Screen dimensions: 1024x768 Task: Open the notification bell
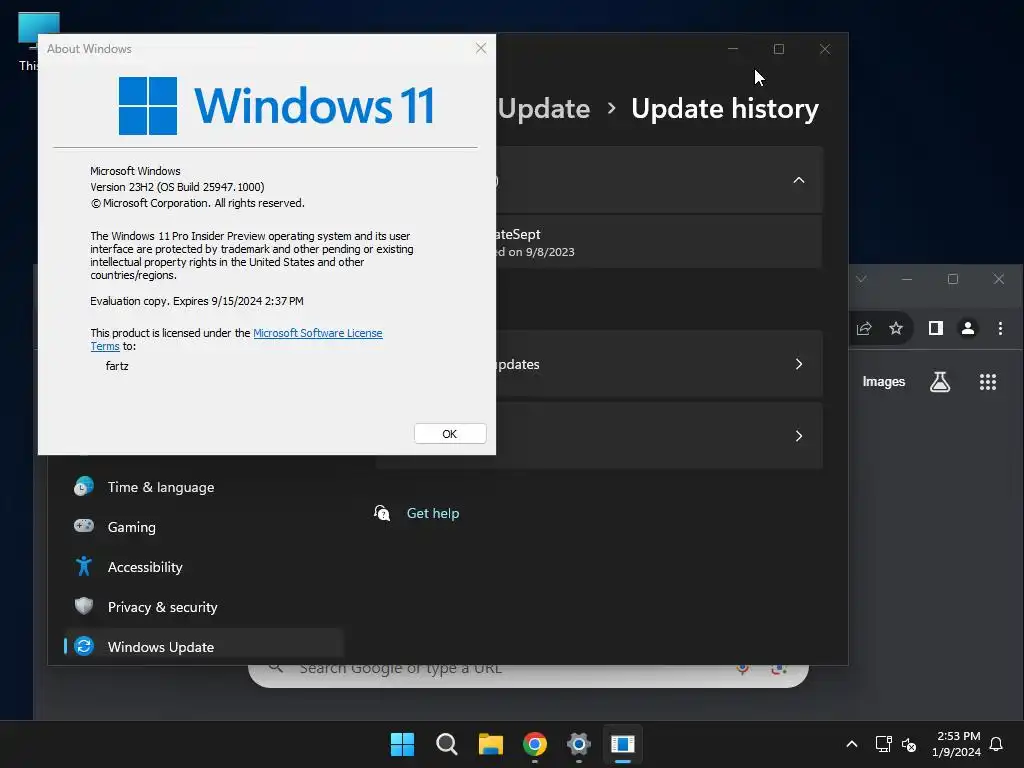pyautogui.click(x=997, y=744)
